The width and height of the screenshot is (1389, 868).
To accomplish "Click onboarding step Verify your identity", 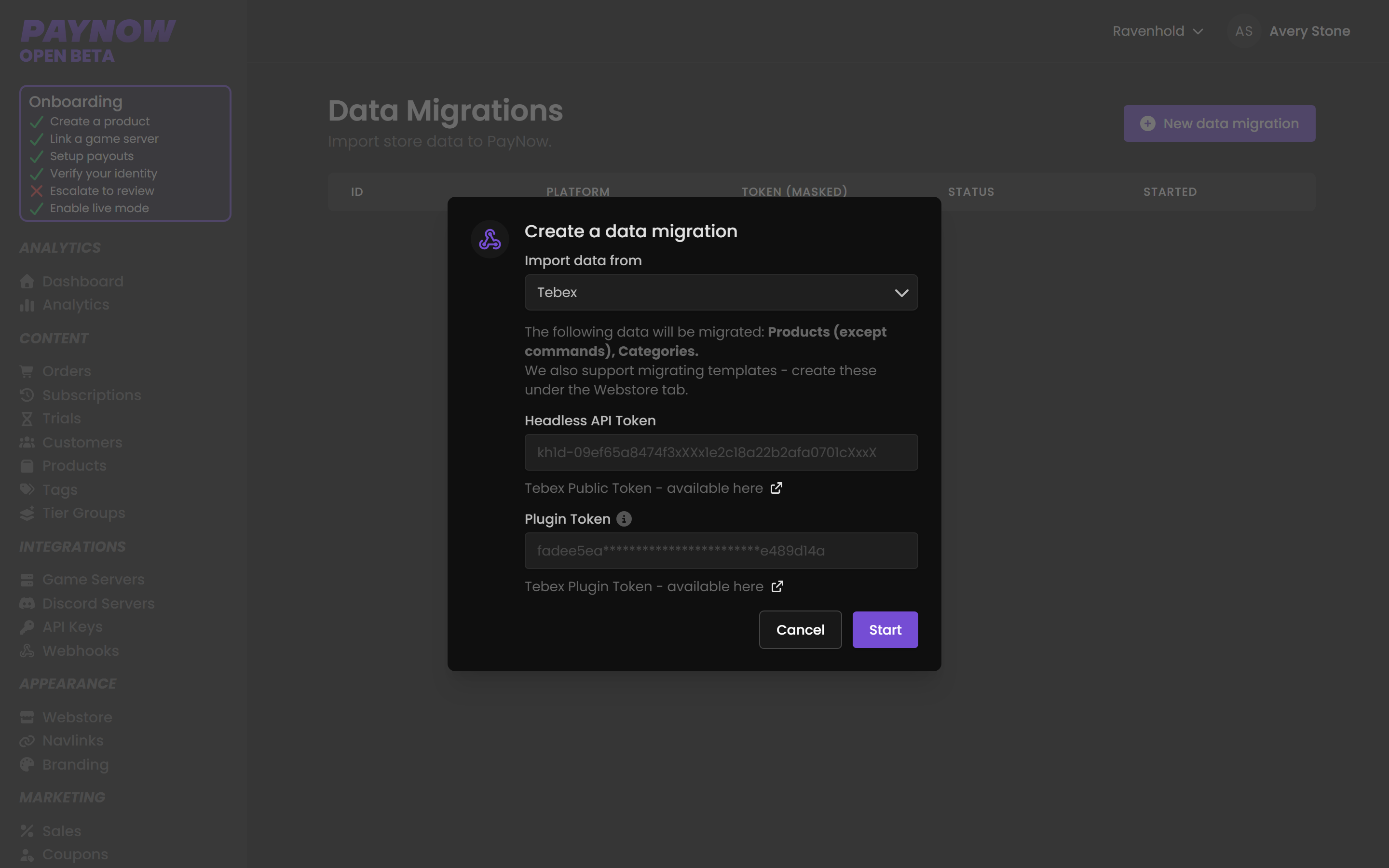I will [x=103, y=174].
